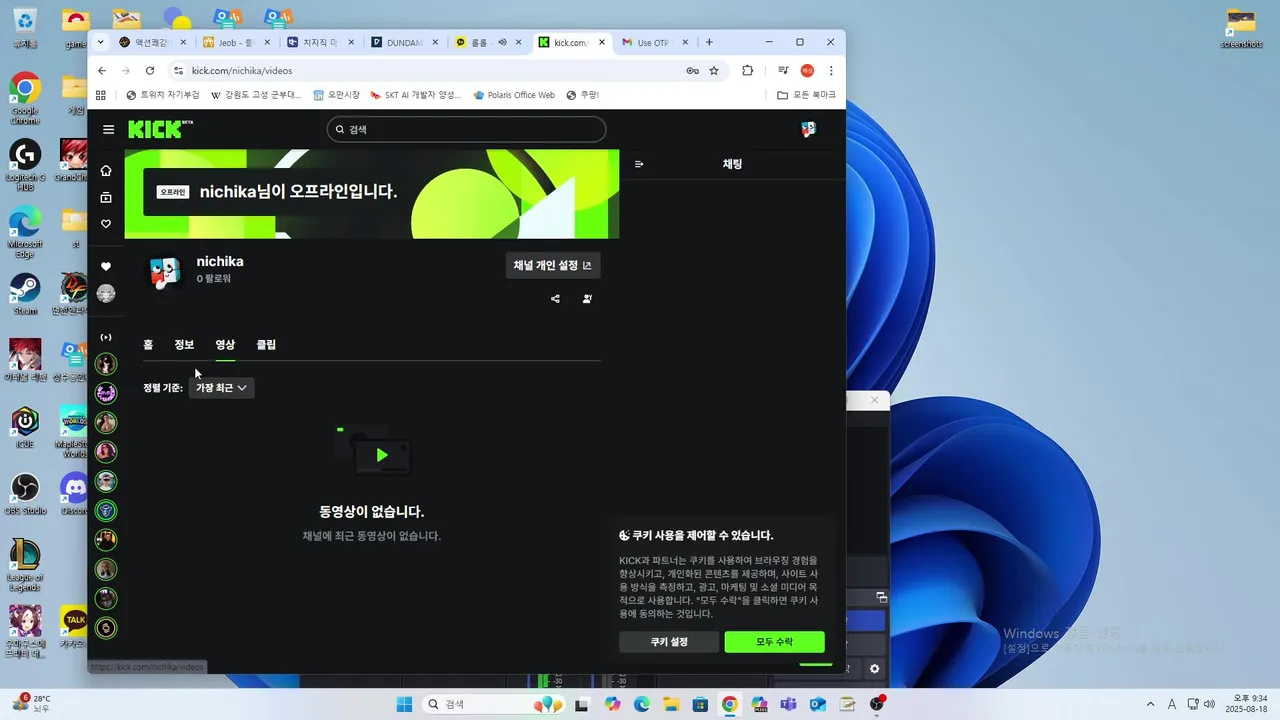The height and width of the screenshot is (720, 1280).
Task: Select the 영상 channel tab
Action: pyautogui.click(x=225, y=345)
